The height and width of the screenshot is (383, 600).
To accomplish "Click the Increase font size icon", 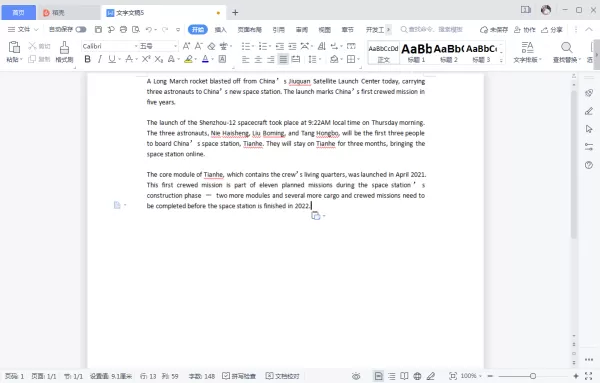I will point(186,46).
